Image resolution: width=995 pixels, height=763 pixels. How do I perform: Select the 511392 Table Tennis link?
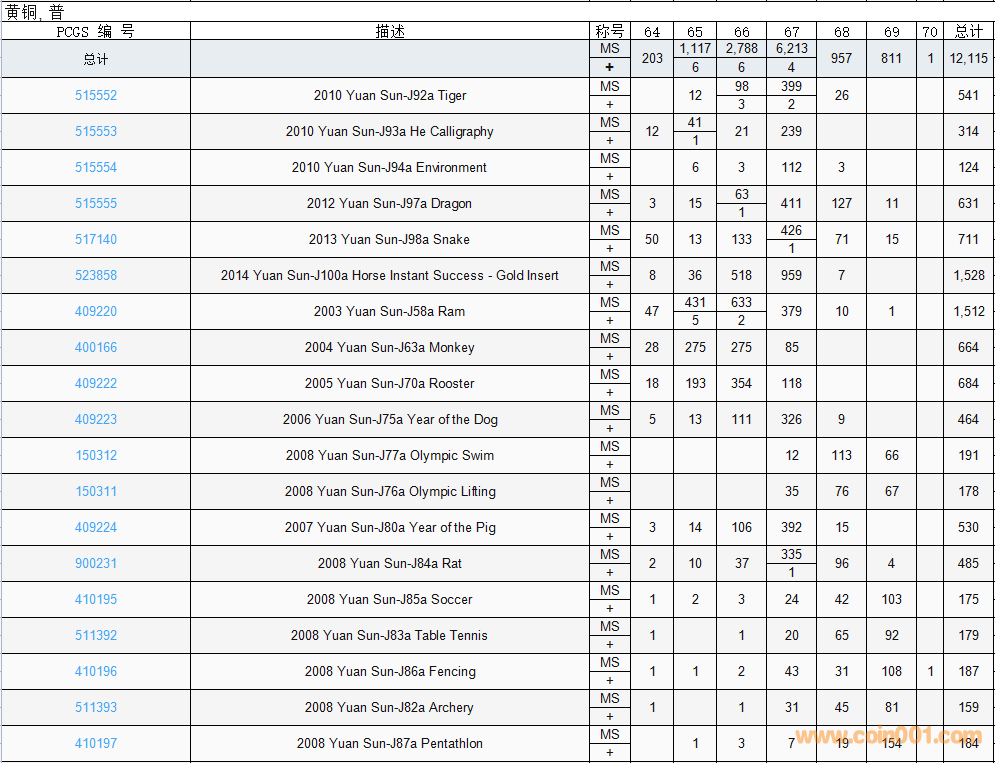pos(96,636)
